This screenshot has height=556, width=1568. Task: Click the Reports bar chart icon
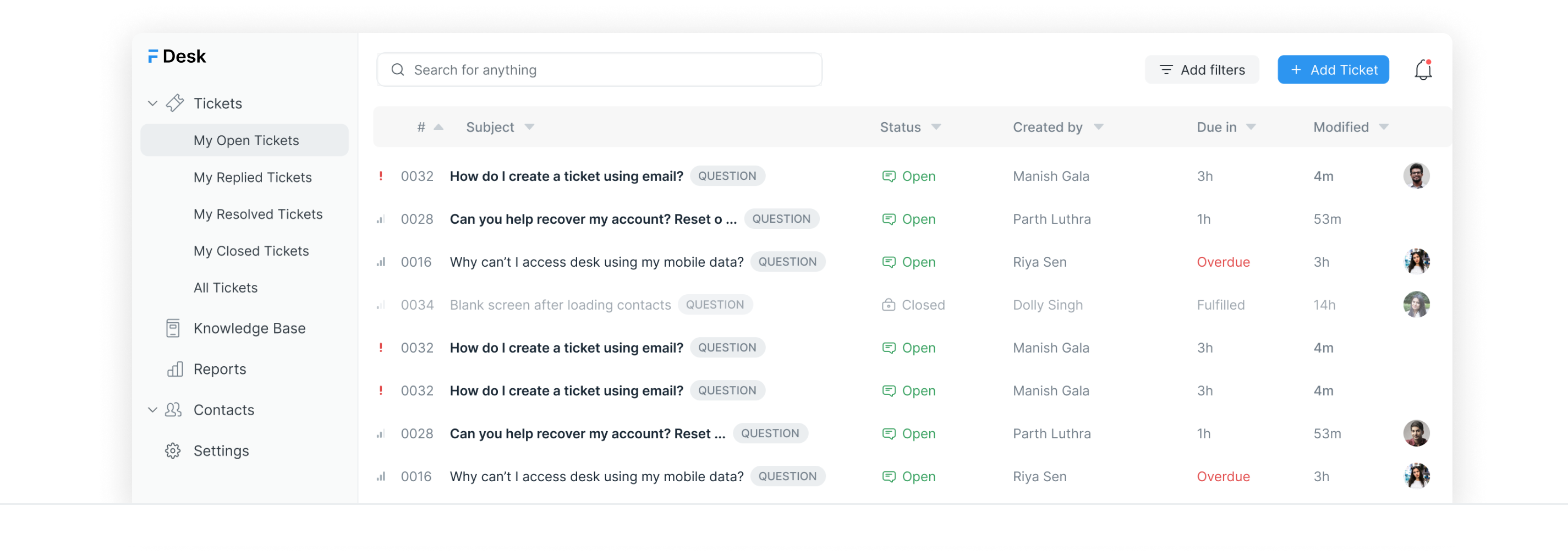pos(175,369)
